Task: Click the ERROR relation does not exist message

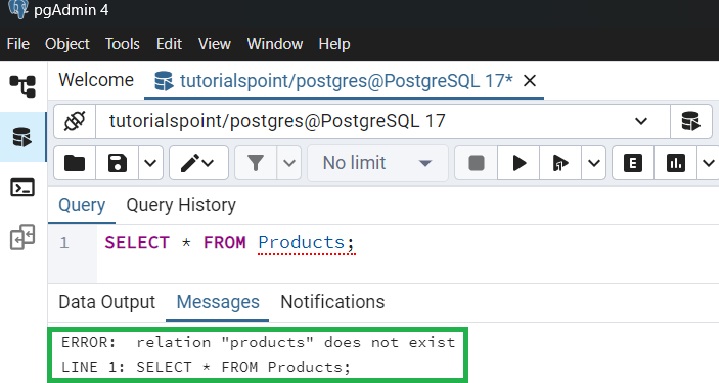Action: (x=258, y=342)
